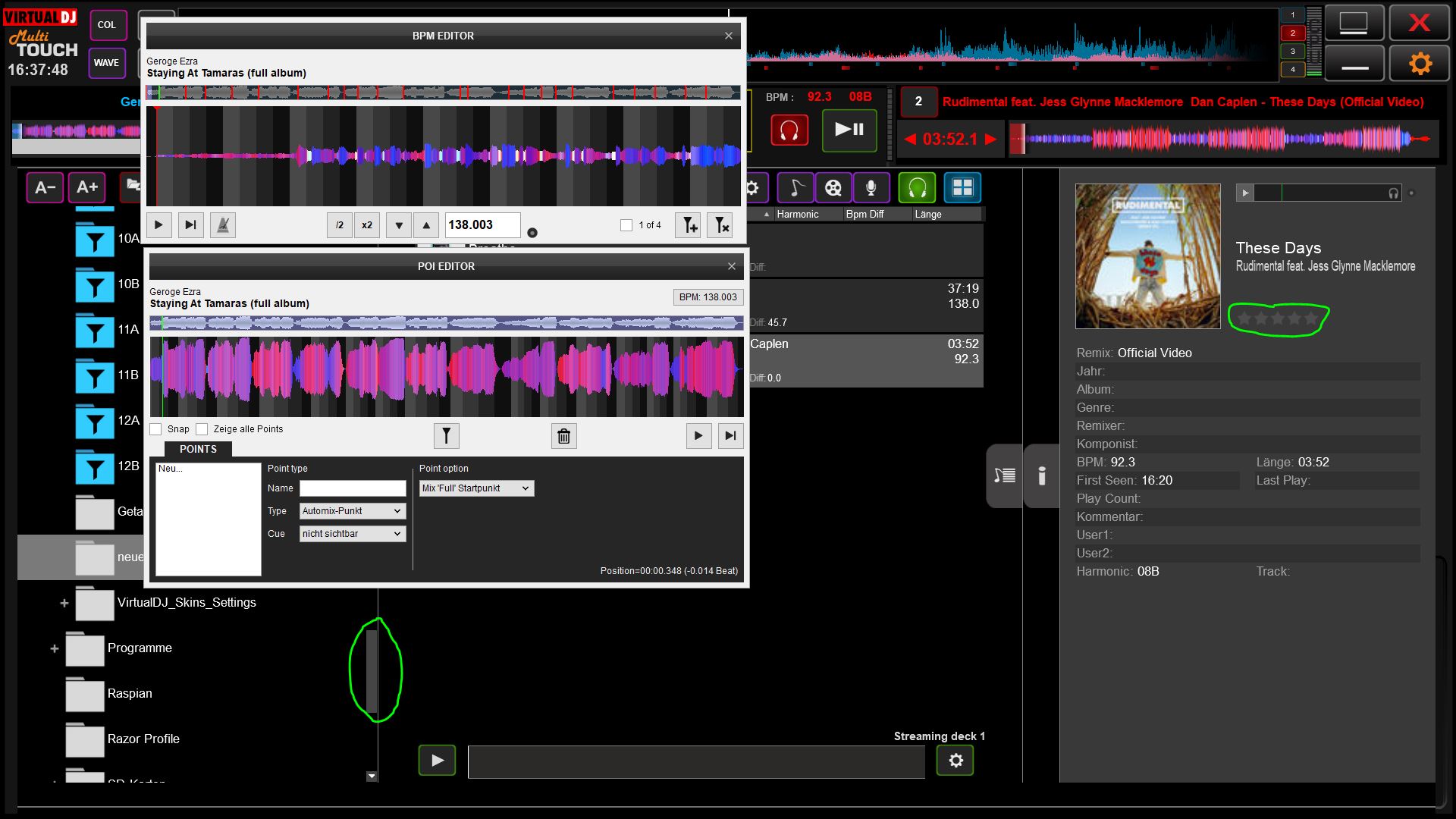
Task: Select deck 3 in the deck selector
Action: (1293, 52)
